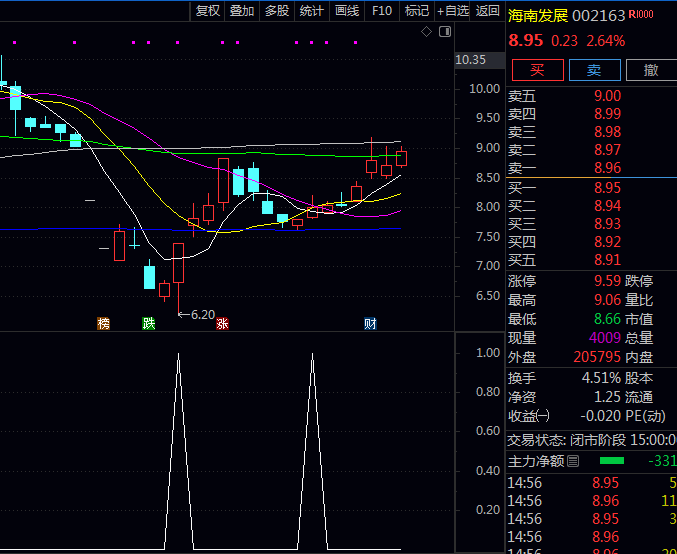Open the 复权 adjustment menu
This screenshot has height=554, width=677.
207,11
